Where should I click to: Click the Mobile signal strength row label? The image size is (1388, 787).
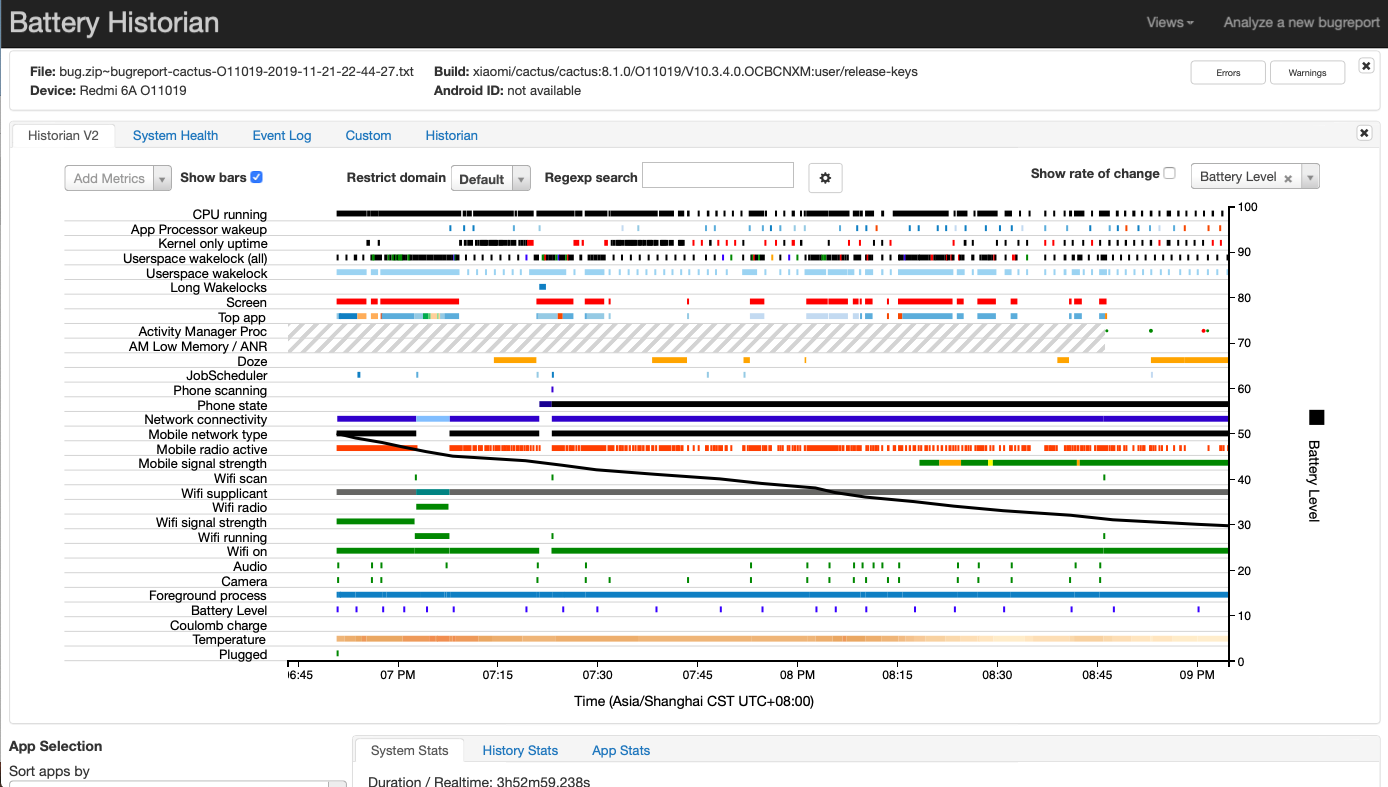203,464
